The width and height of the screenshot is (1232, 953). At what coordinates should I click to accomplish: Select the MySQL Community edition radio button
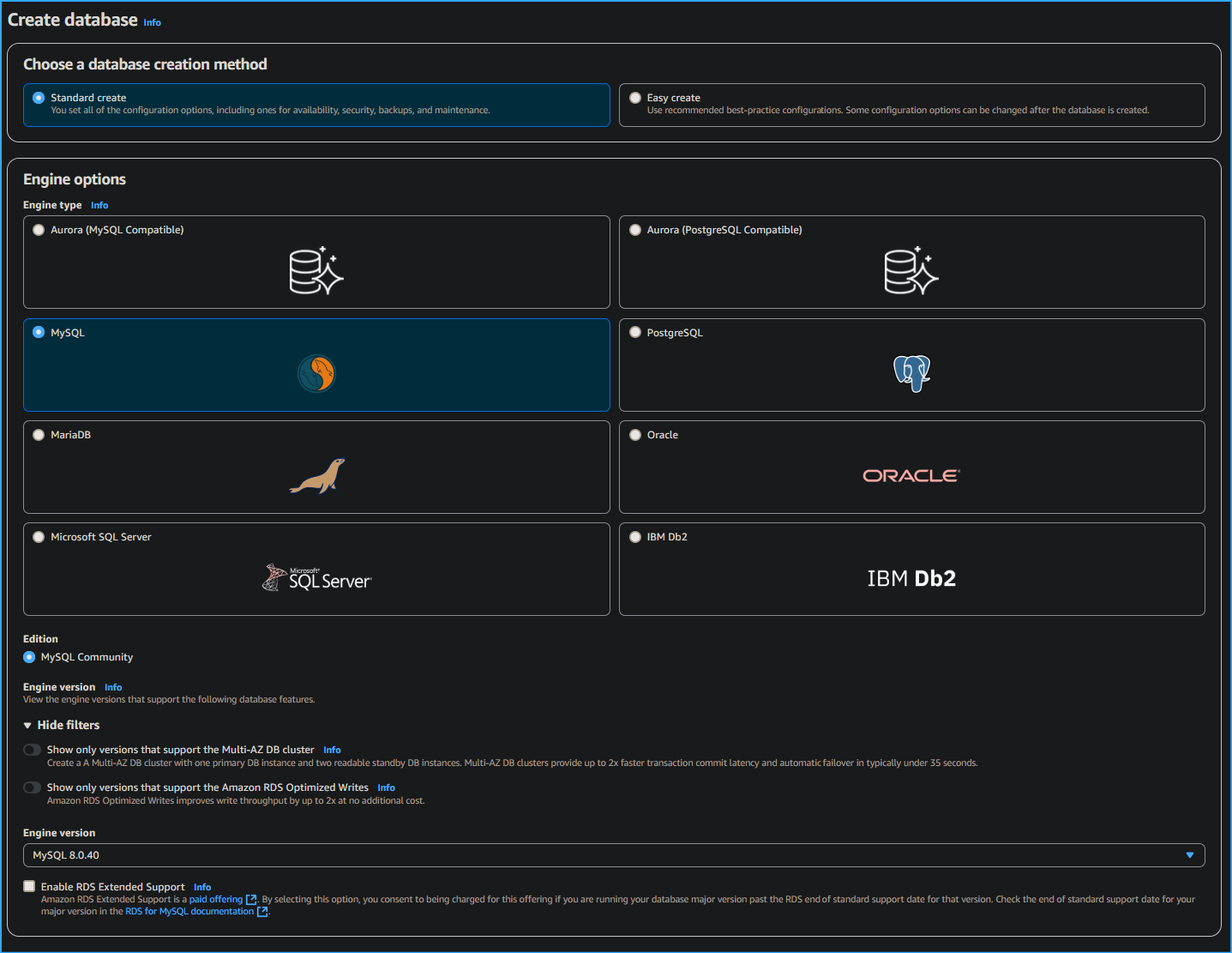tap(28, 656)
